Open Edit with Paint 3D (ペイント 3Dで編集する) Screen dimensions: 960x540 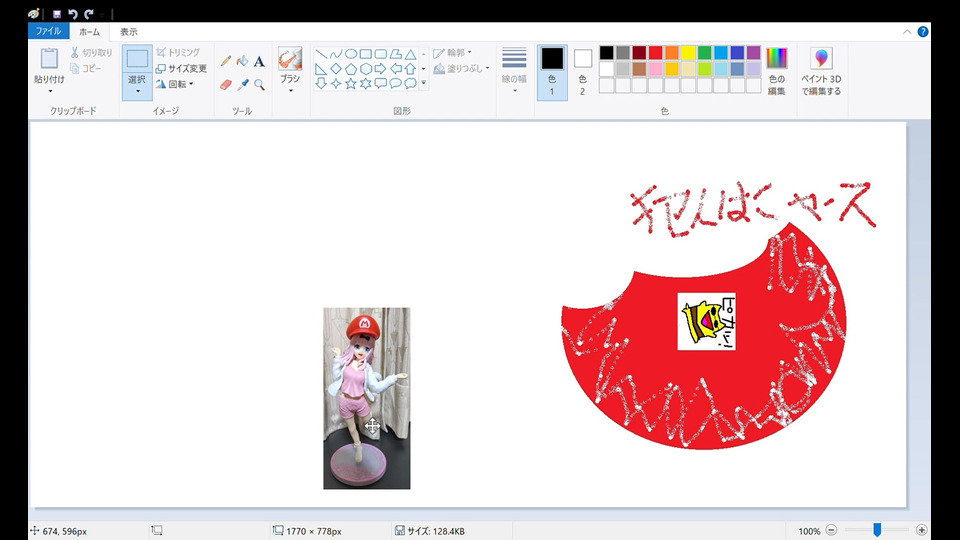pos(822,72)
